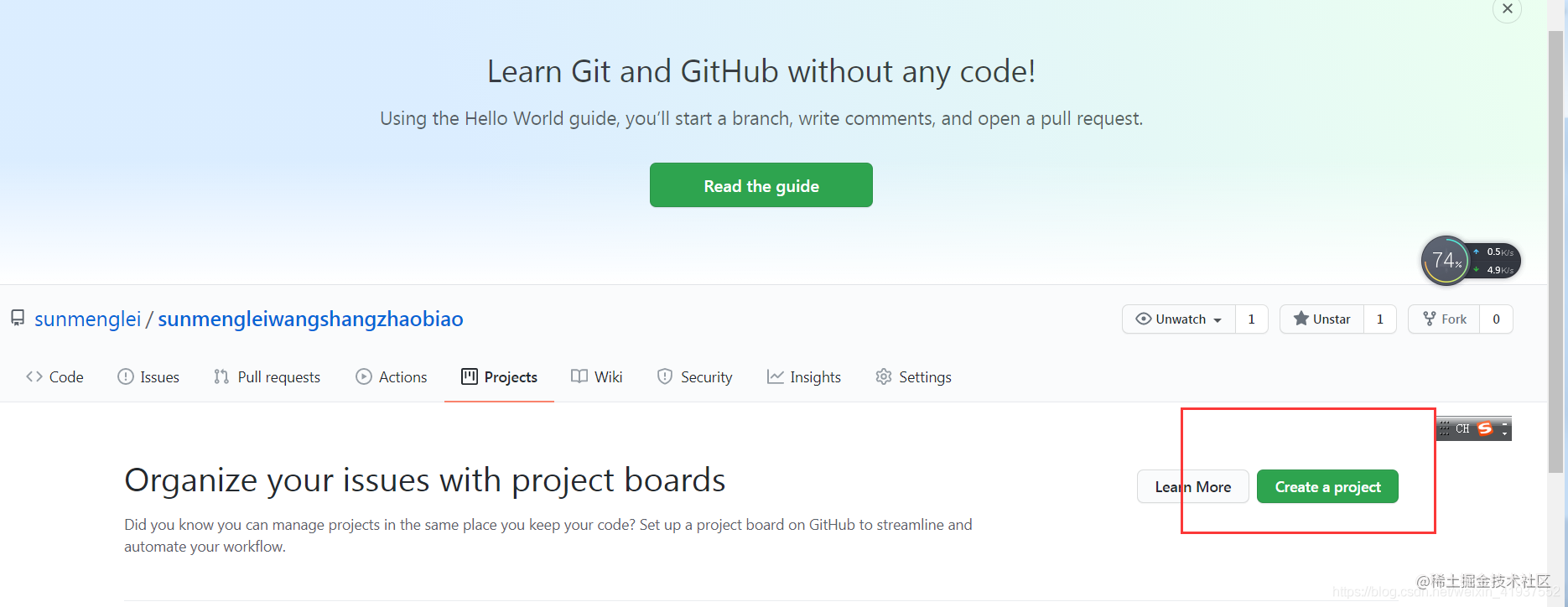
Task: Click the Pull requests branch icon
Action: coord(221,376)
